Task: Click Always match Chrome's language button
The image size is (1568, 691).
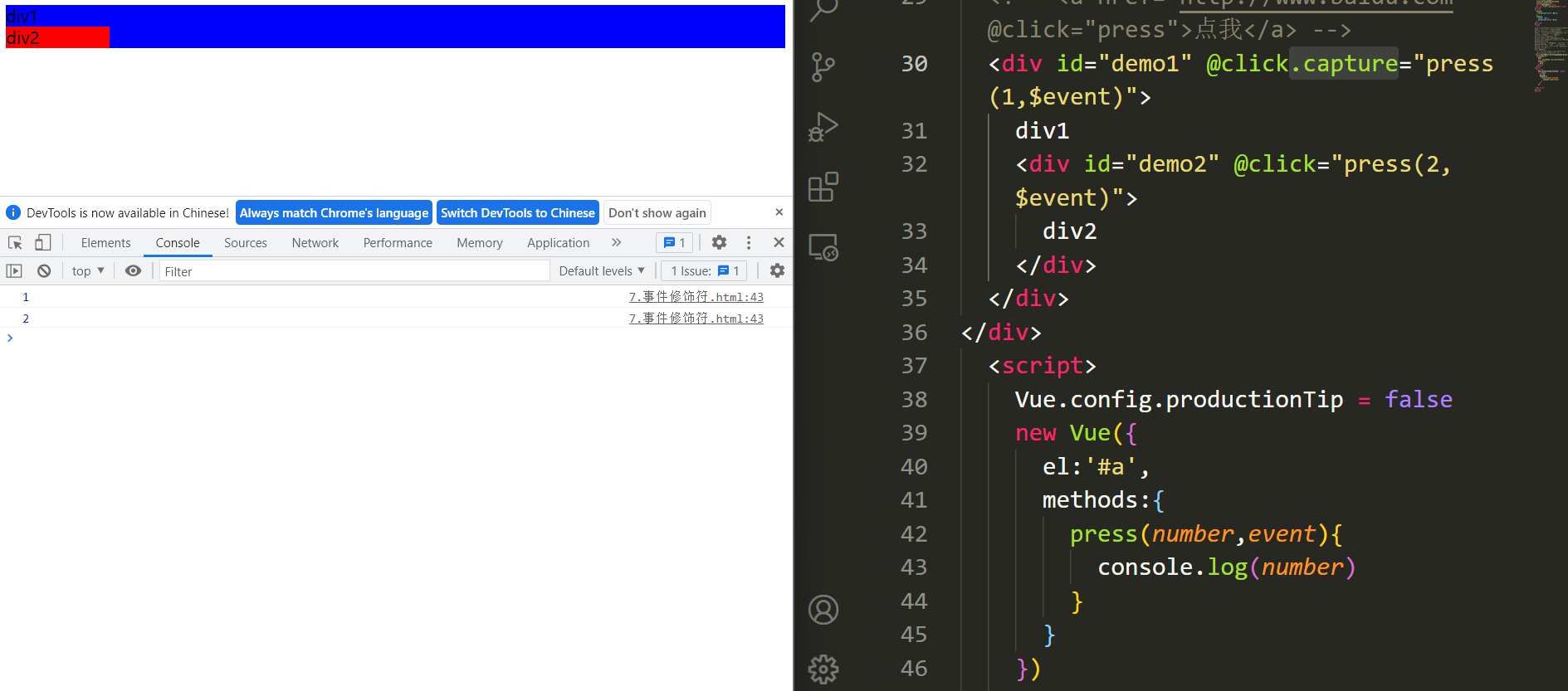Action: (334, 212)
